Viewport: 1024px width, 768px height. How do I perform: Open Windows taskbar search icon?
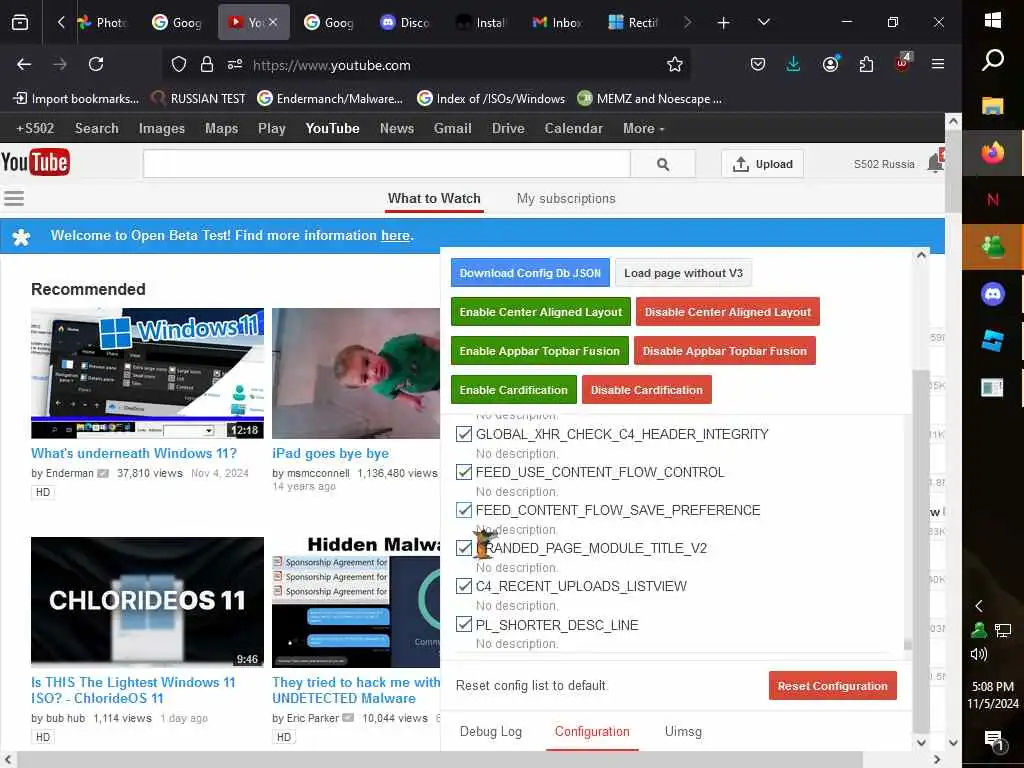click(993, 60)
